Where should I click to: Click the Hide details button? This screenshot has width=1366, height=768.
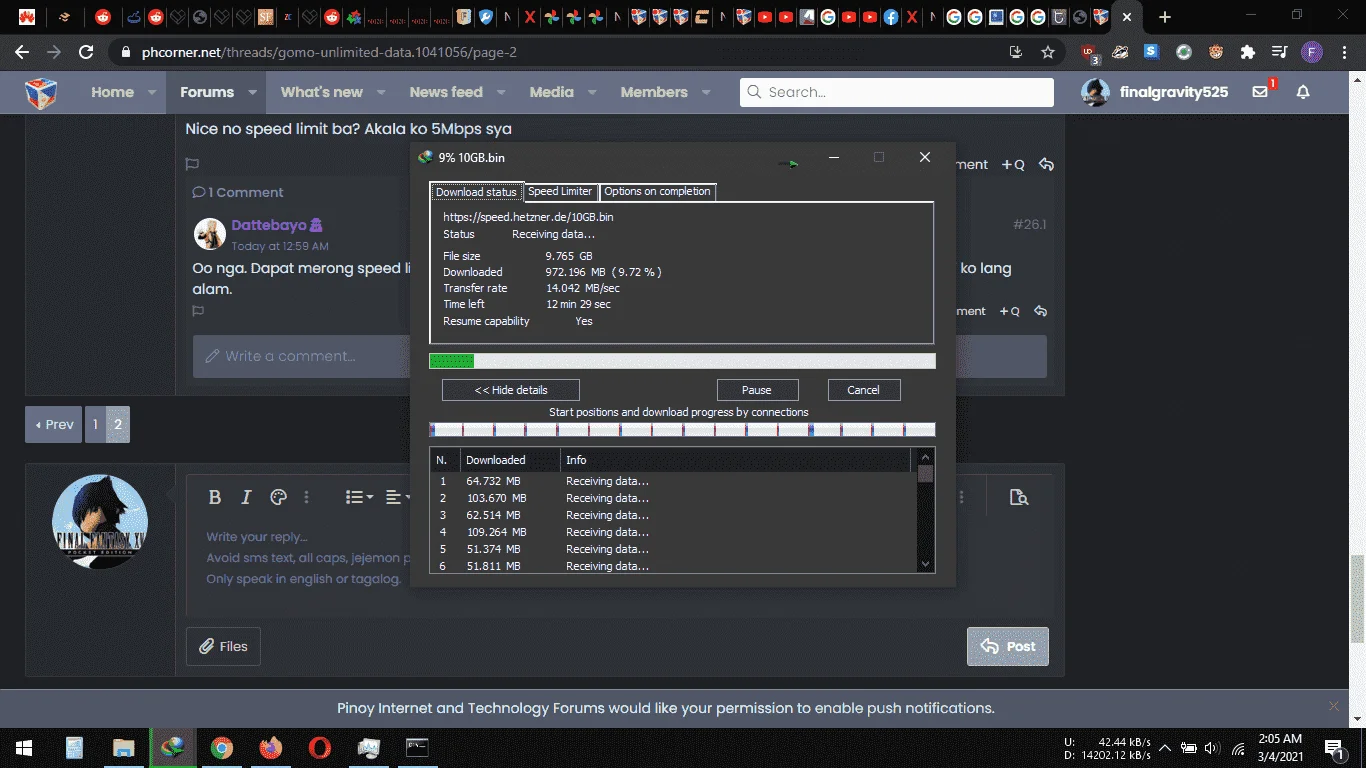coord(511,390)
